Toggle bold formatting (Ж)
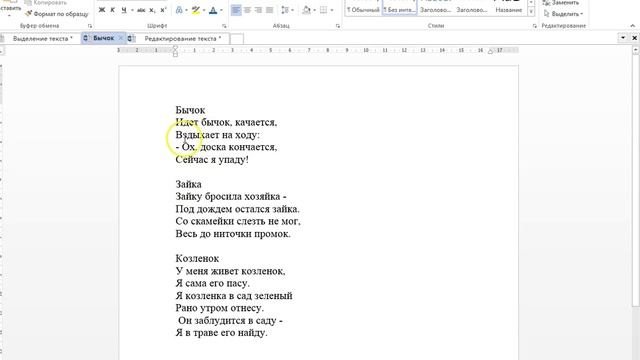640x360 pixels. tap(102, 10)
